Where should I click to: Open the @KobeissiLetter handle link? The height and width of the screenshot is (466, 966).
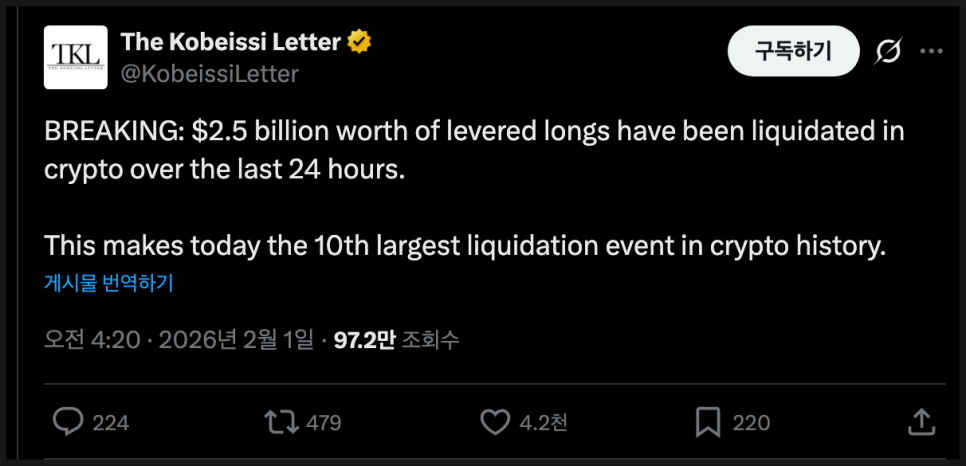tap(209, 73)
